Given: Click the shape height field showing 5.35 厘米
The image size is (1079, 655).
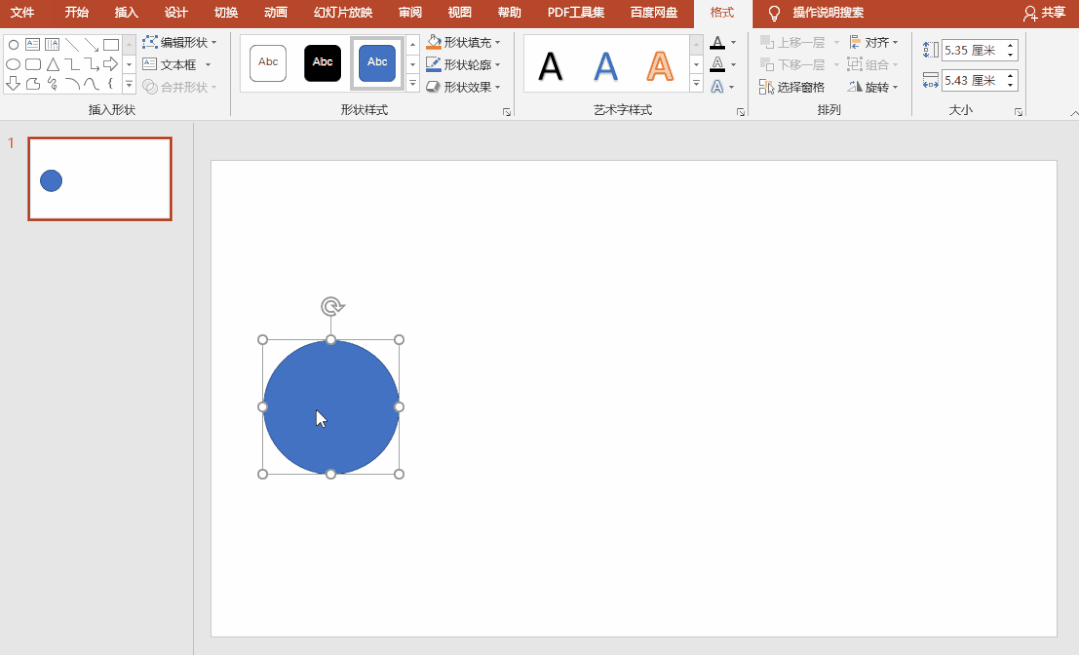Looking at the screenshot, I should coord(972,50).
